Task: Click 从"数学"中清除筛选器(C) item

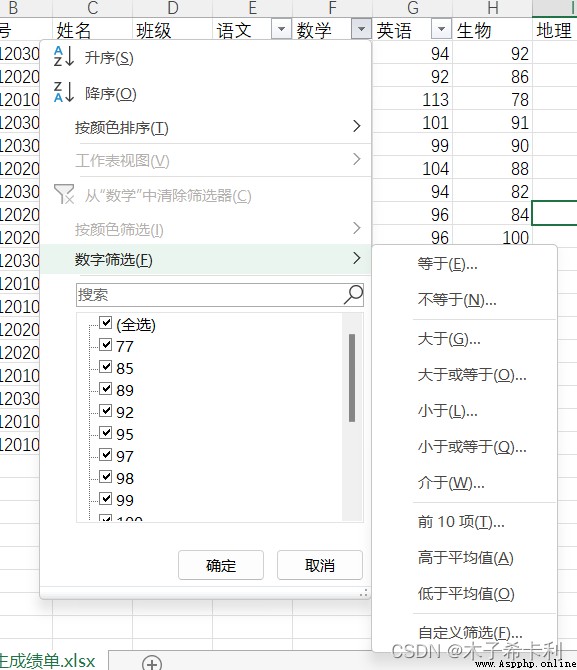Action: [x=168, y=196]
